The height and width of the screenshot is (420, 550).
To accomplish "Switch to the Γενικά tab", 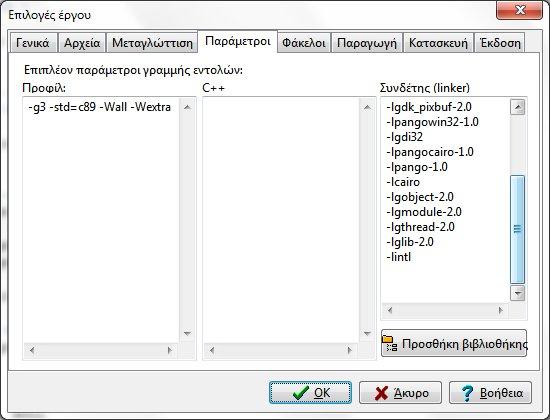I will click(x=33, y=43).
